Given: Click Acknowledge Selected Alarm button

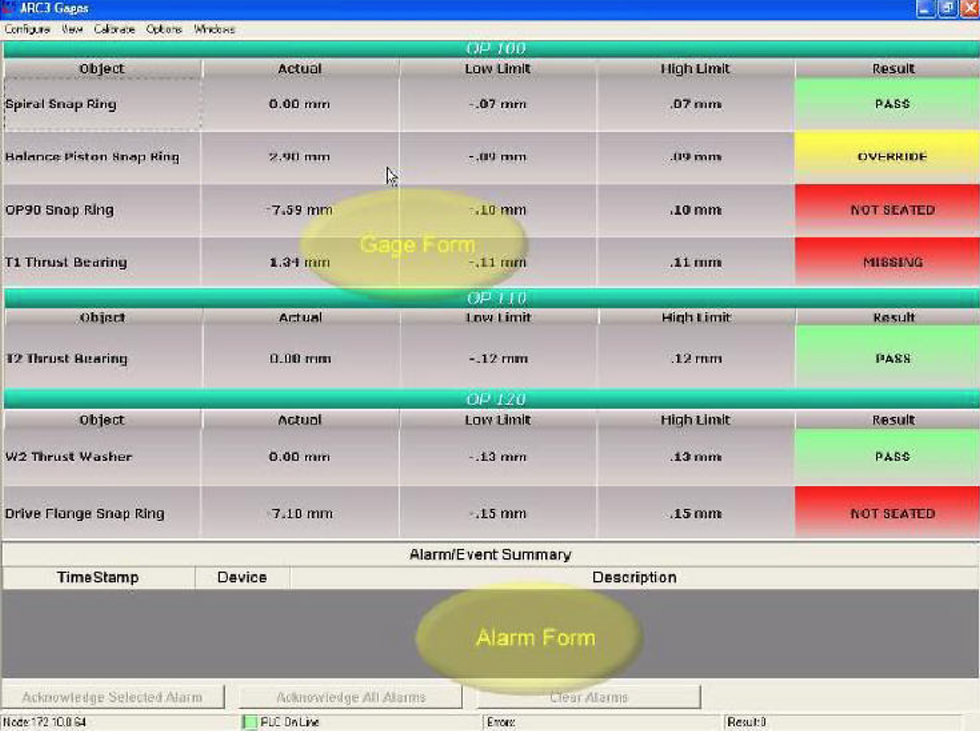Looking at the screenshot, I should click(112, 697).
